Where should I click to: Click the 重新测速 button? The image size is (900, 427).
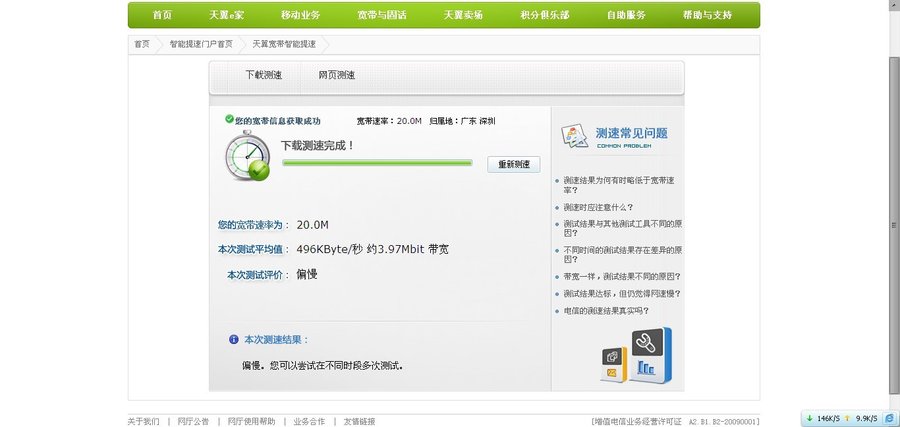(514, 164)
